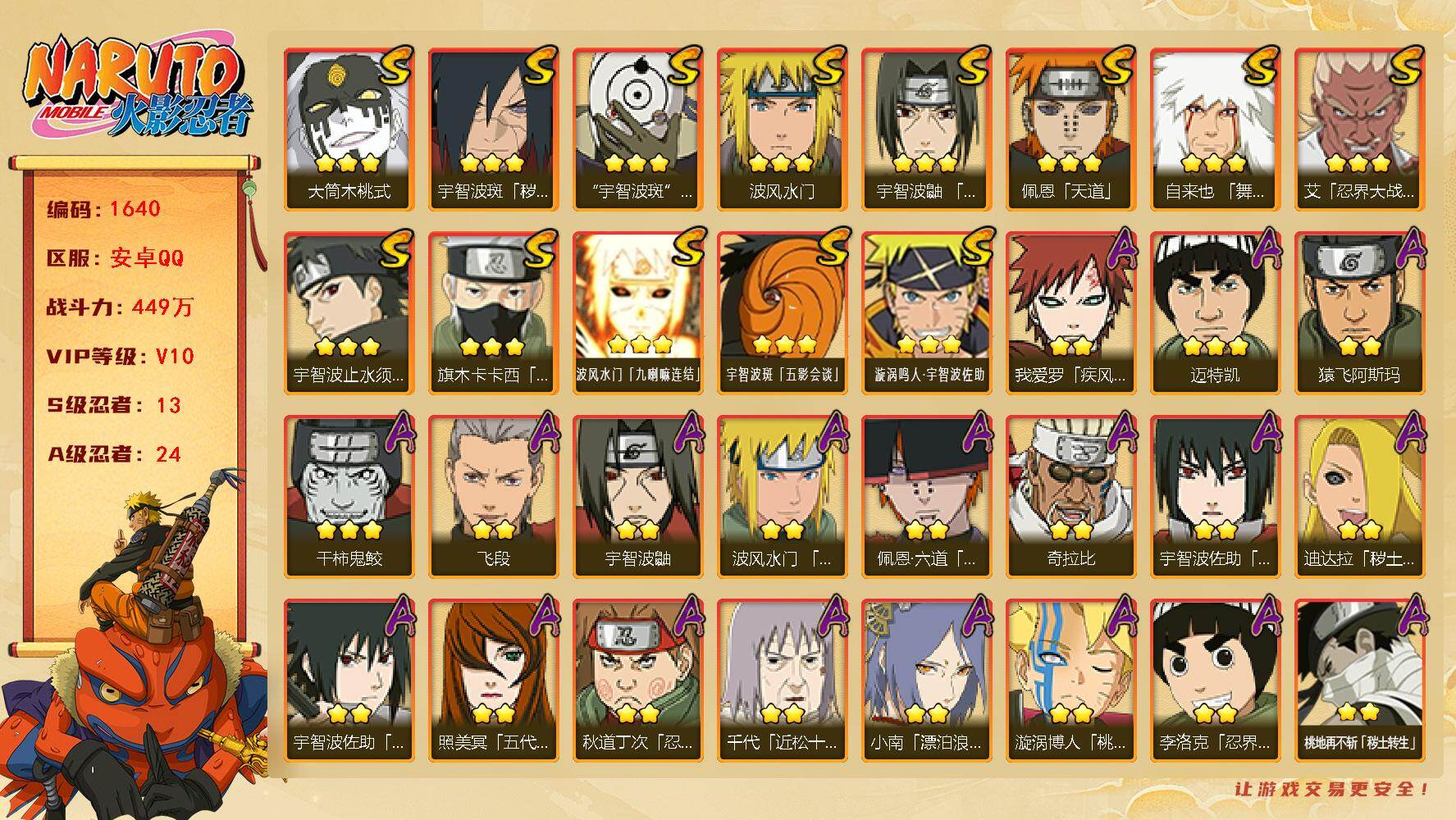Click the Naruto on toad mascot illustration
The image size is (1456, 820).
(x=135, y=648)
